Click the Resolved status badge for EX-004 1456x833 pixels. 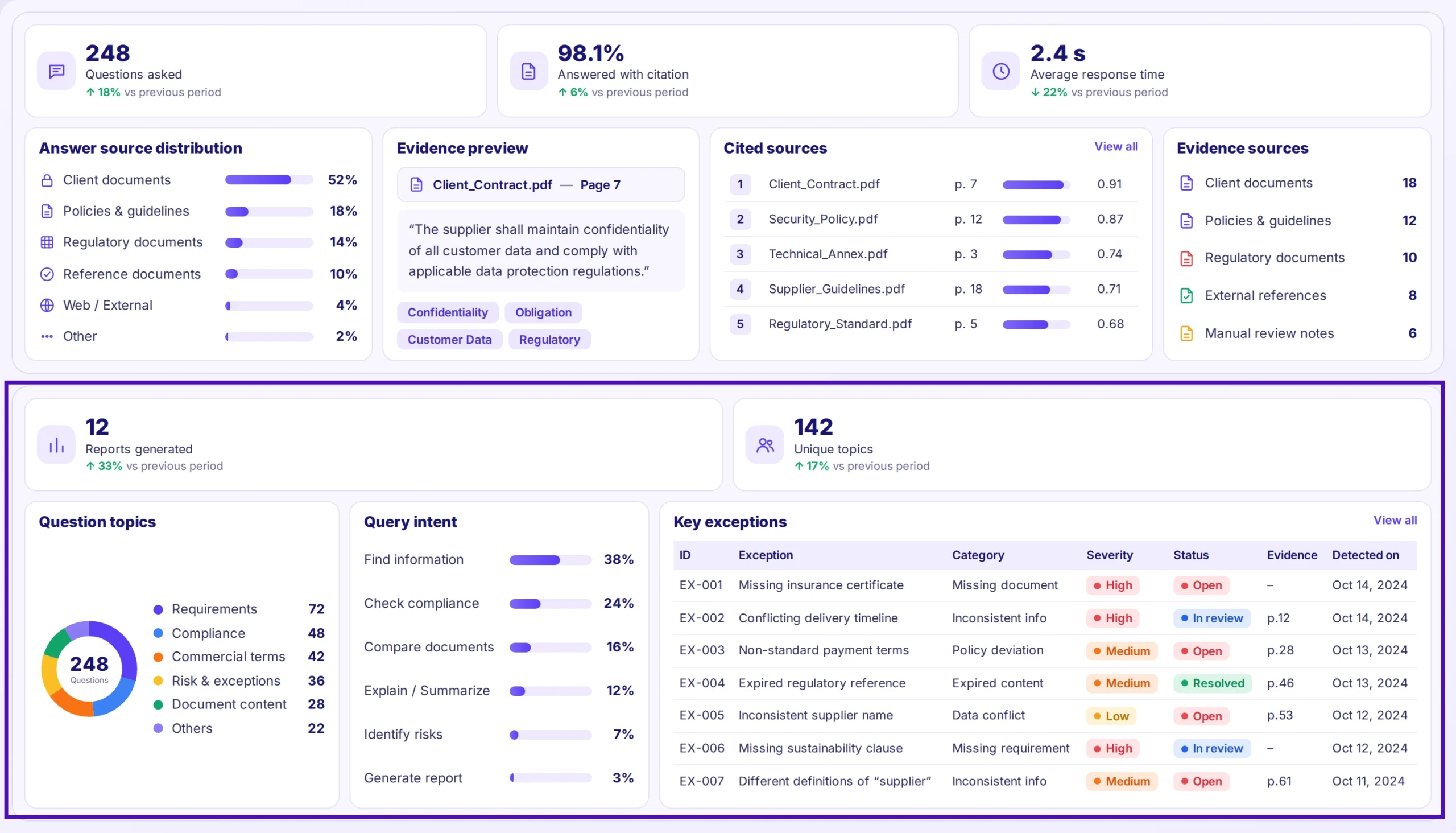[x=1213, y=683]
